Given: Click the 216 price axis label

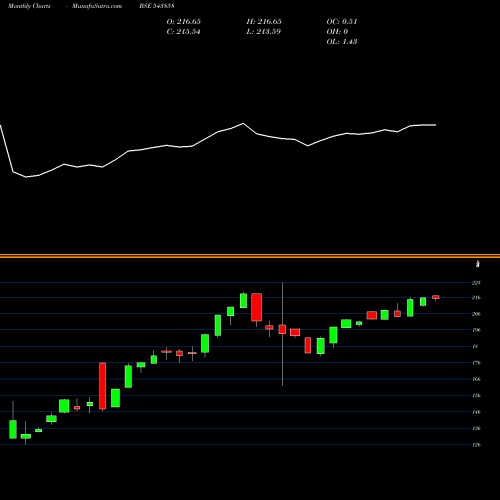Looking at the screenshot, I should [476, 297].
